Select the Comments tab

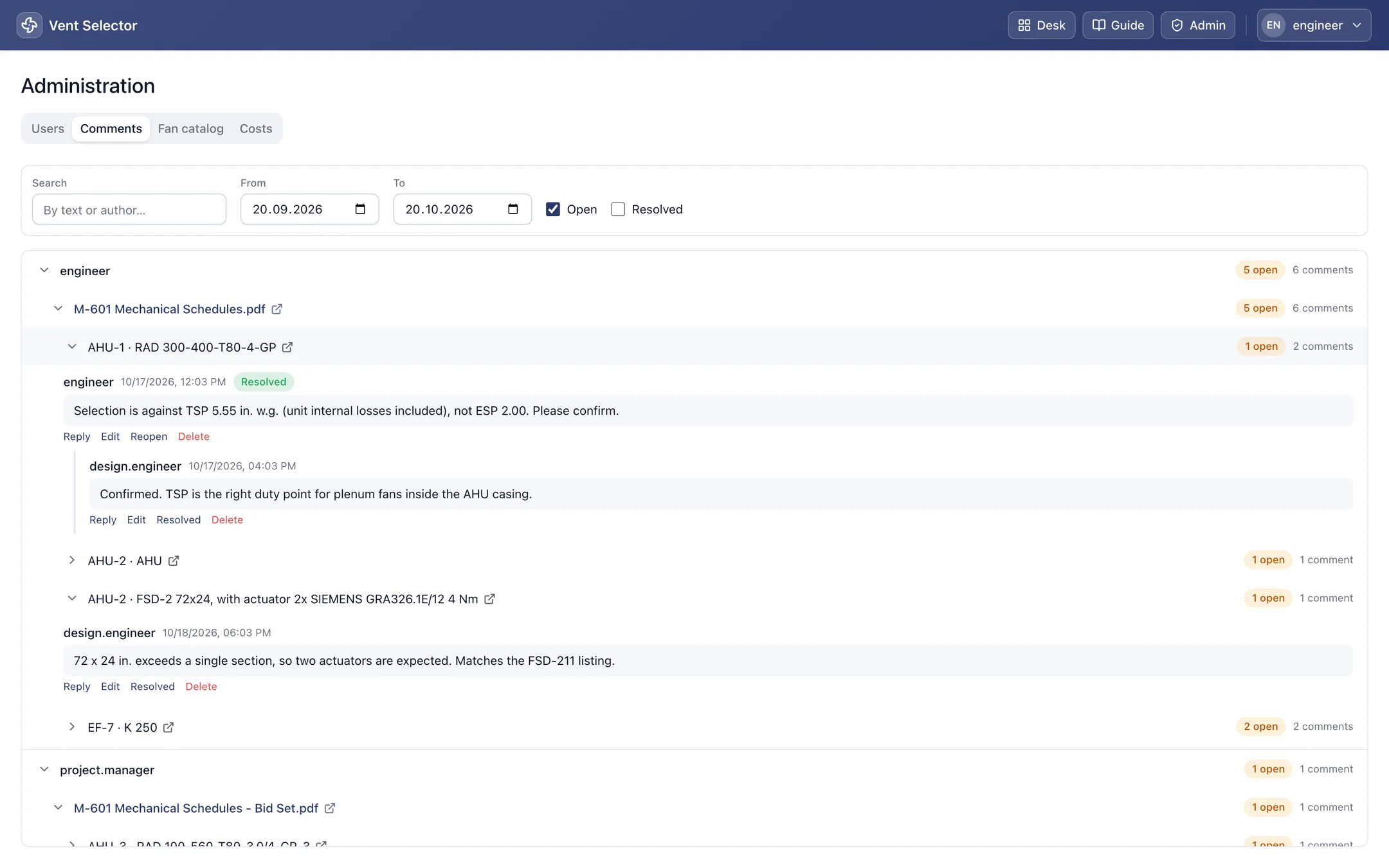click(x=111, y=129)
